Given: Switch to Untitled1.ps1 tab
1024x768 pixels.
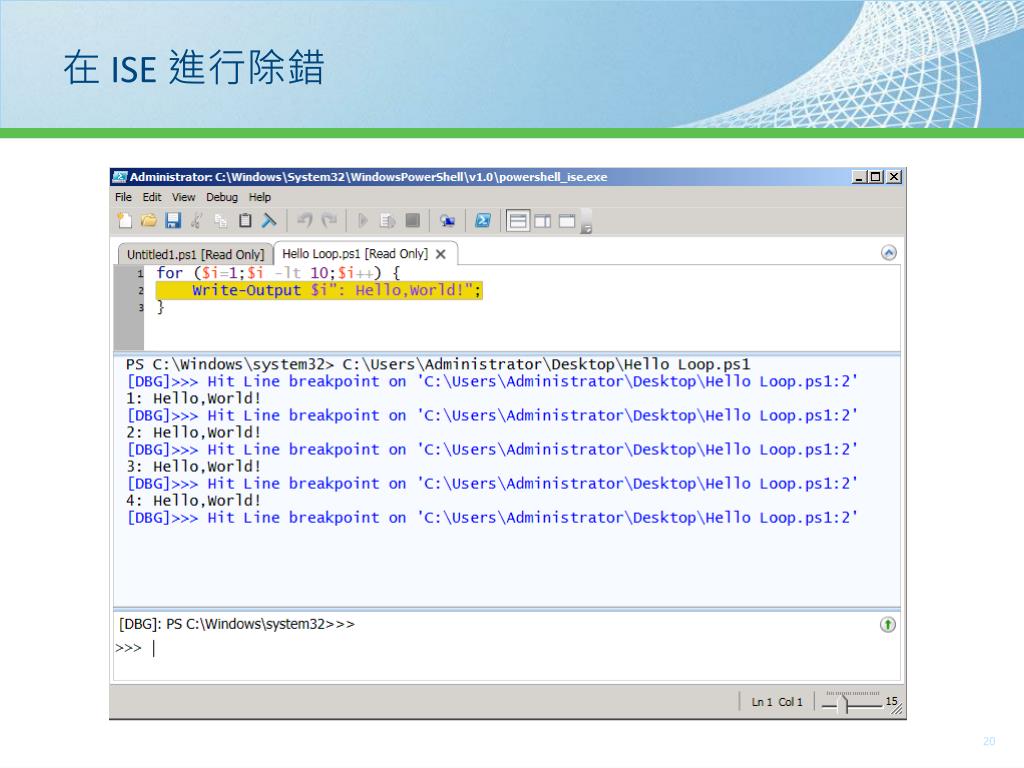Looking at the screenshot, I should pyautogui.click(x=195, y=255).
